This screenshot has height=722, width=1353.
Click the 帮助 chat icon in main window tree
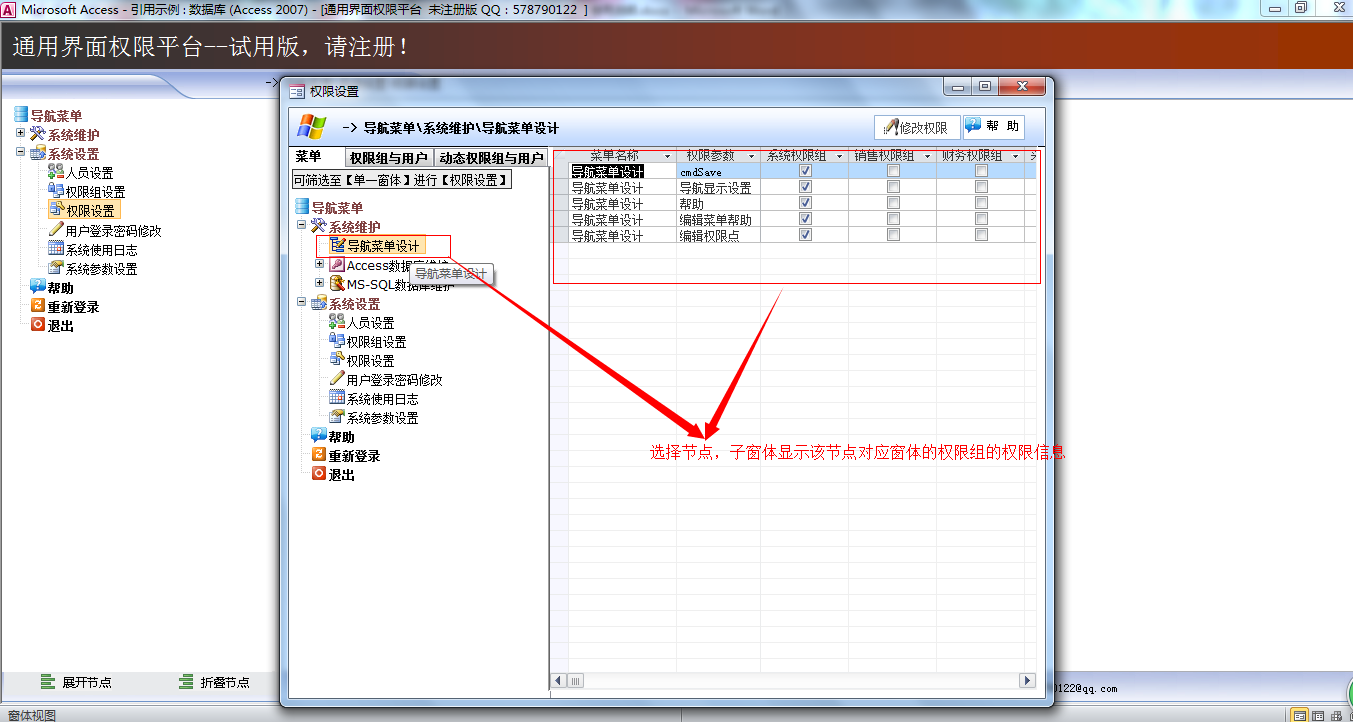[38, 287]
